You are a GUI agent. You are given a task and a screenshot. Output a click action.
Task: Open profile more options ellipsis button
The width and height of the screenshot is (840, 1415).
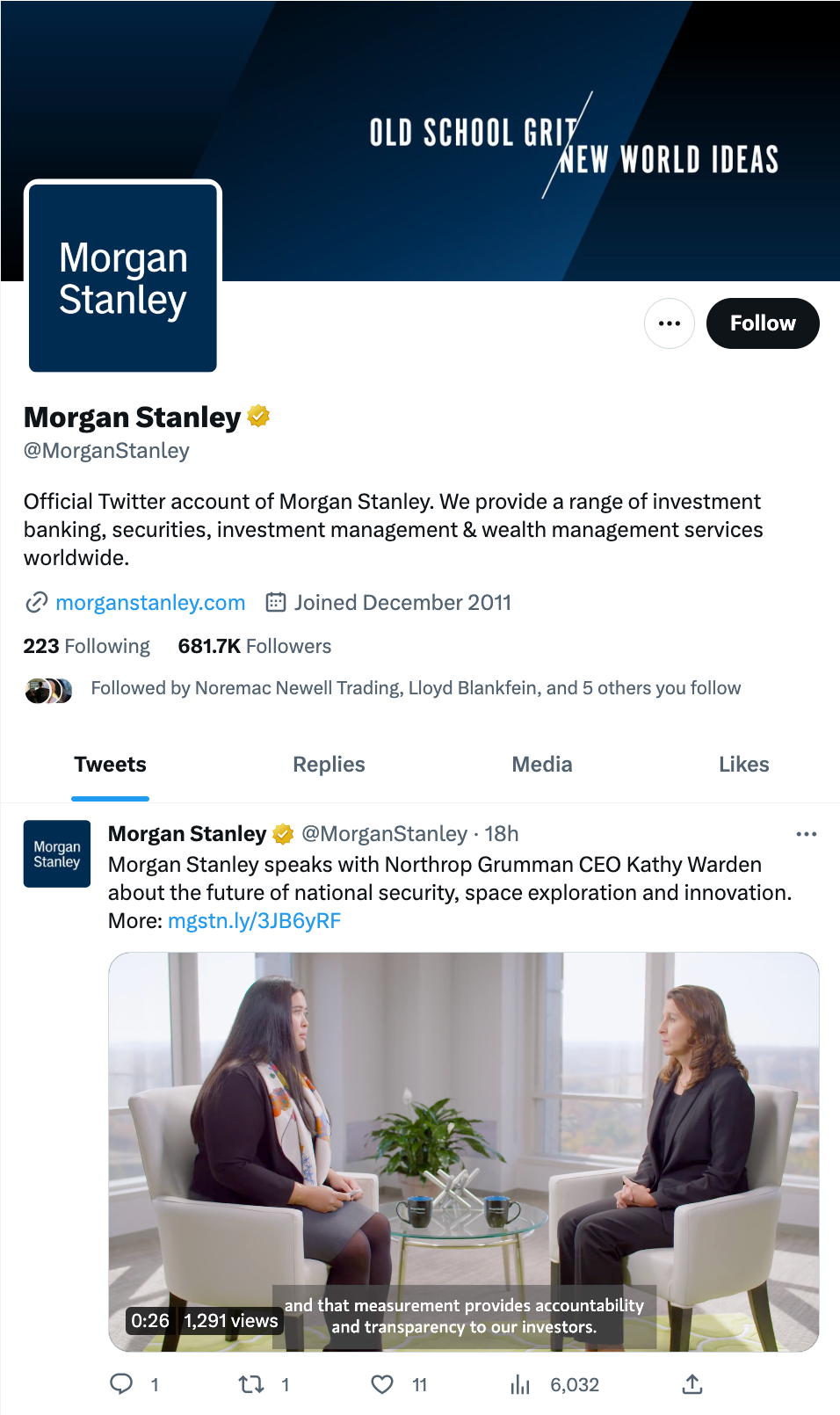pyautogui.click(x=670, y=323)
